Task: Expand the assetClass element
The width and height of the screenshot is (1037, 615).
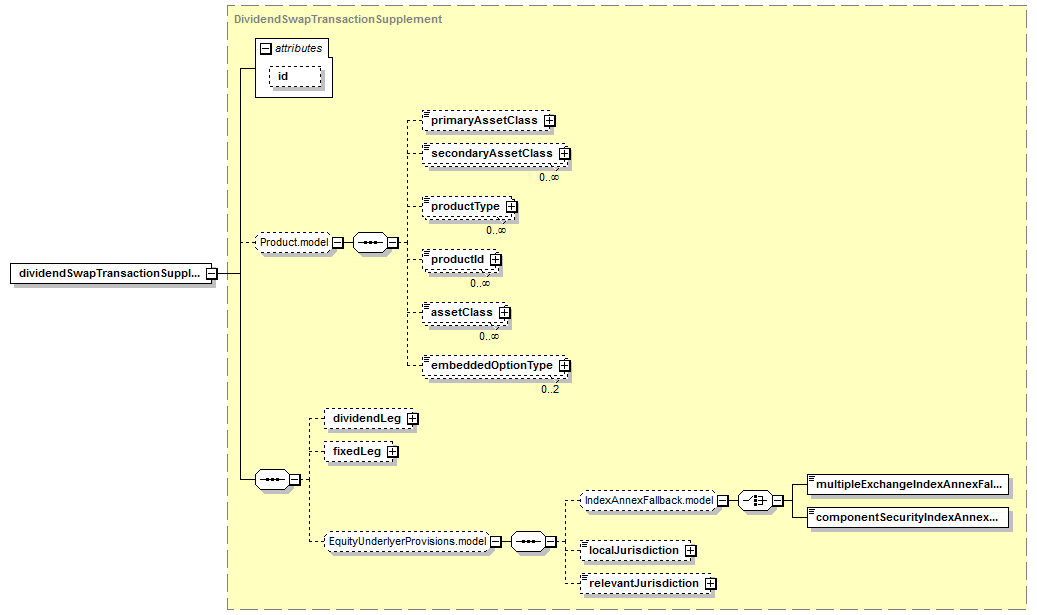Action: [505, 313]
